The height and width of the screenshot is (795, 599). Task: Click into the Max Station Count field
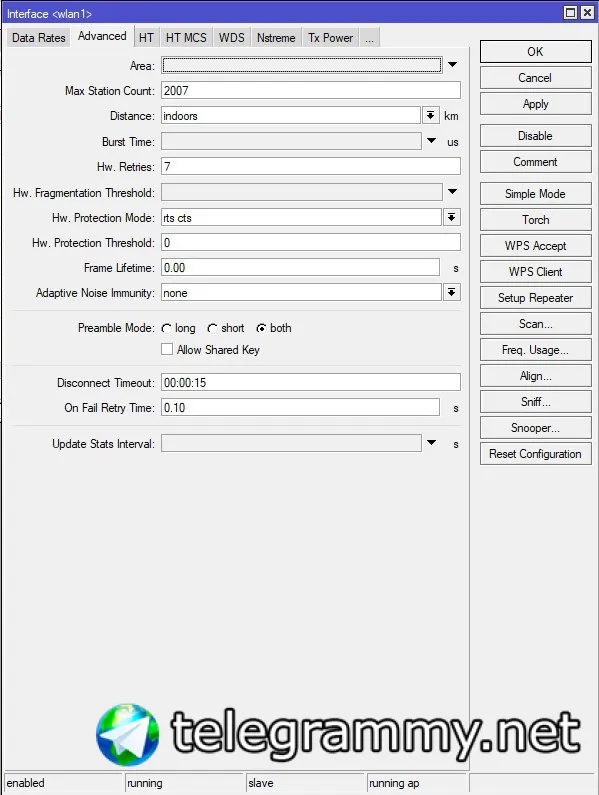point(310,91)
